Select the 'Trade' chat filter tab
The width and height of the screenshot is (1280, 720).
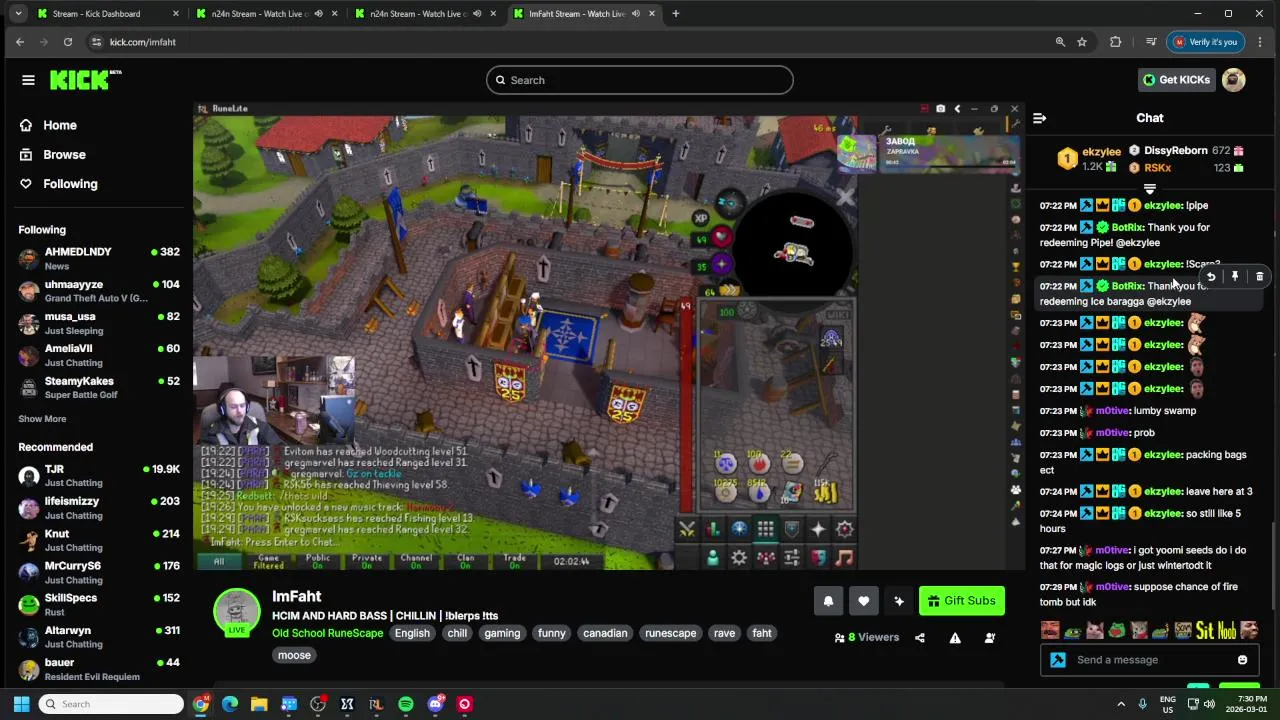pyautogui.click(x=515, y=561)
